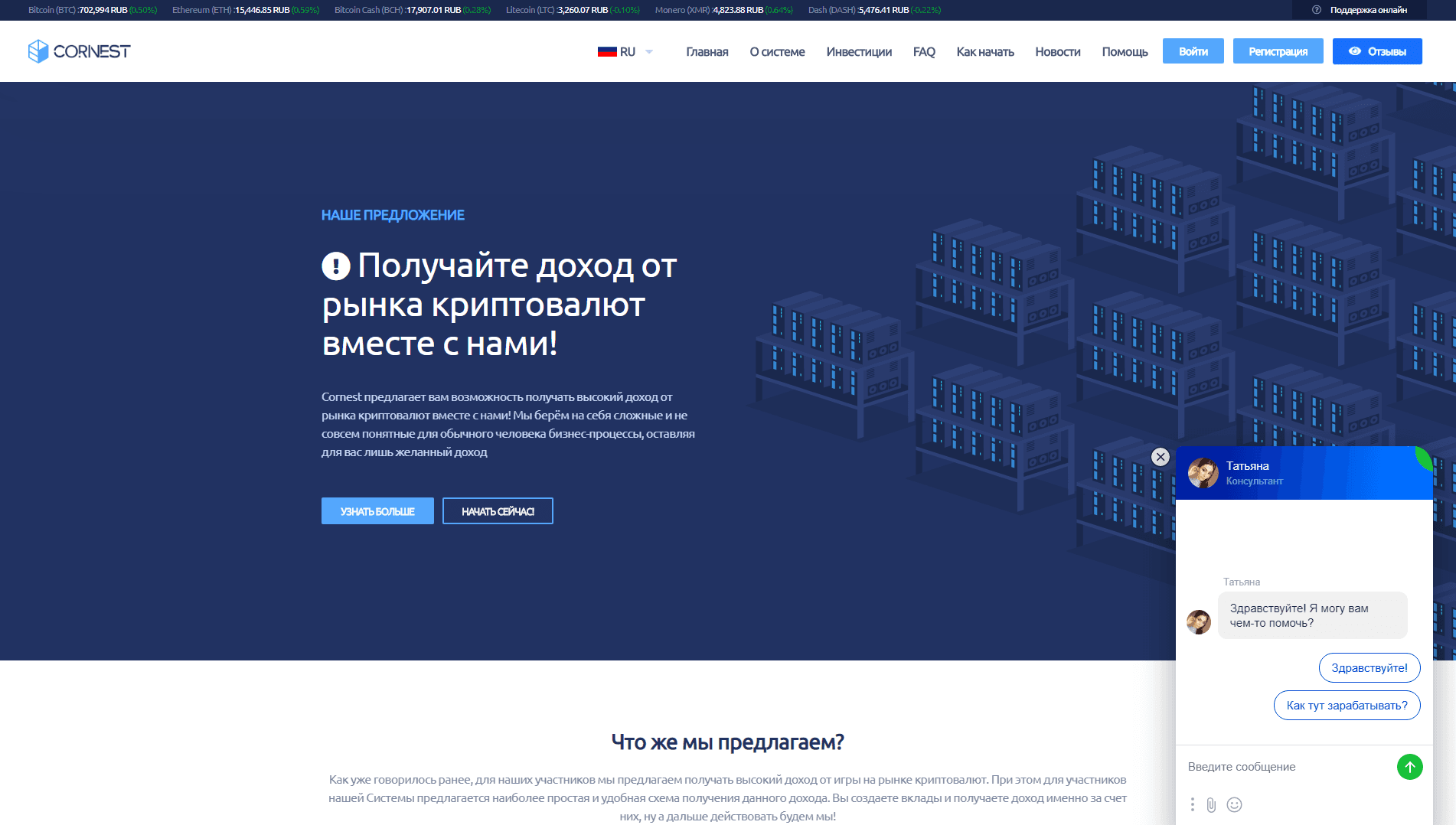Click the Войти button
1456x825 pixels.
tap(1193, 51)
